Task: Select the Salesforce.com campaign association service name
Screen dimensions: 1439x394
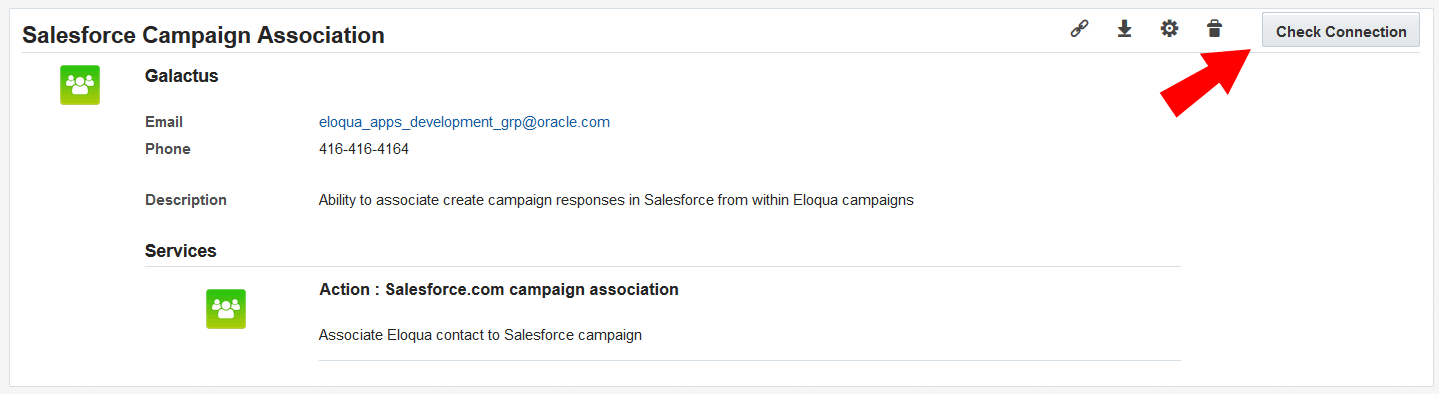Action: coord(532,290)
